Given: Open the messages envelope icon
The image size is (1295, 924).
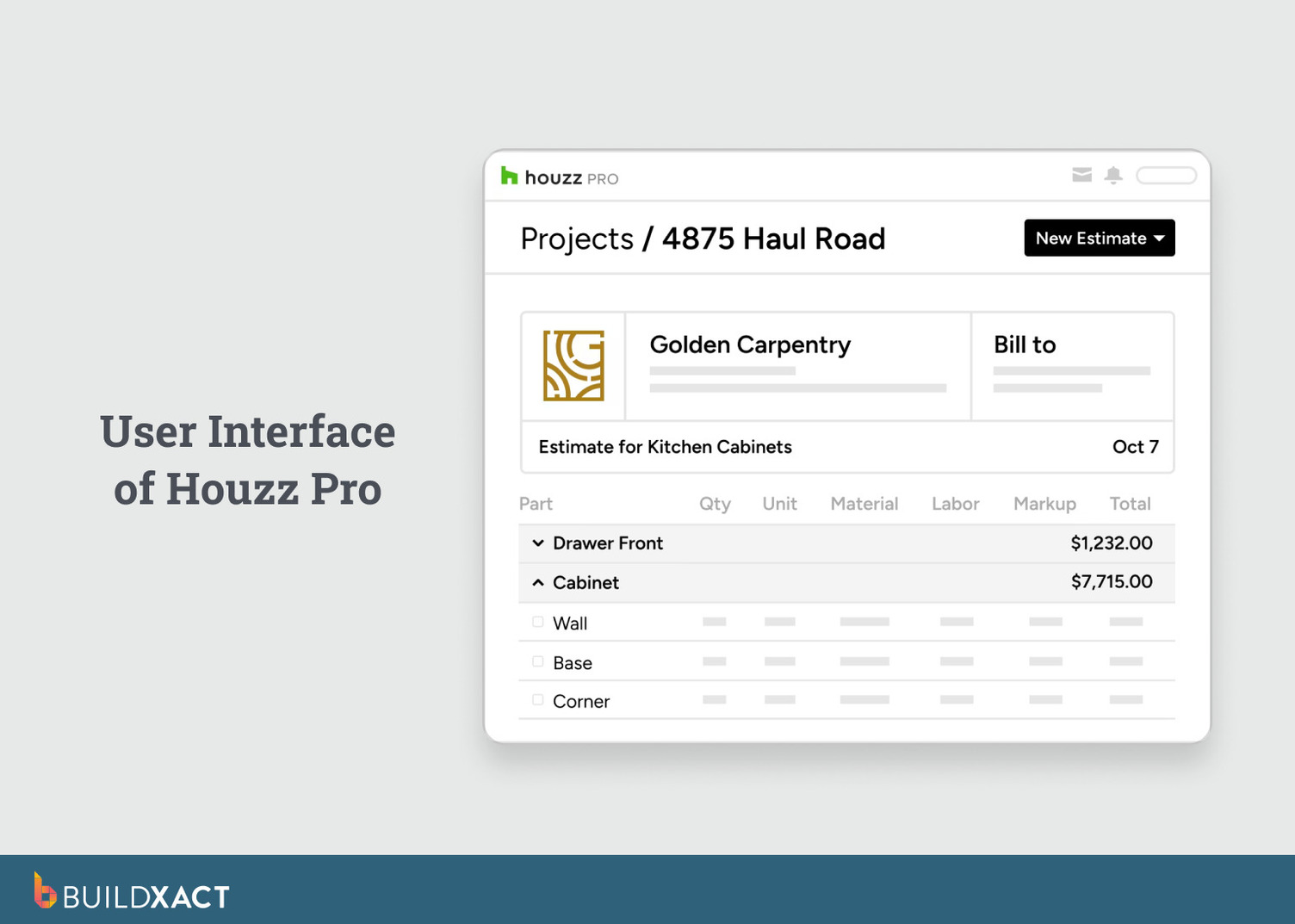Looking at the screenshot, I should click(x=1081, y=175).
